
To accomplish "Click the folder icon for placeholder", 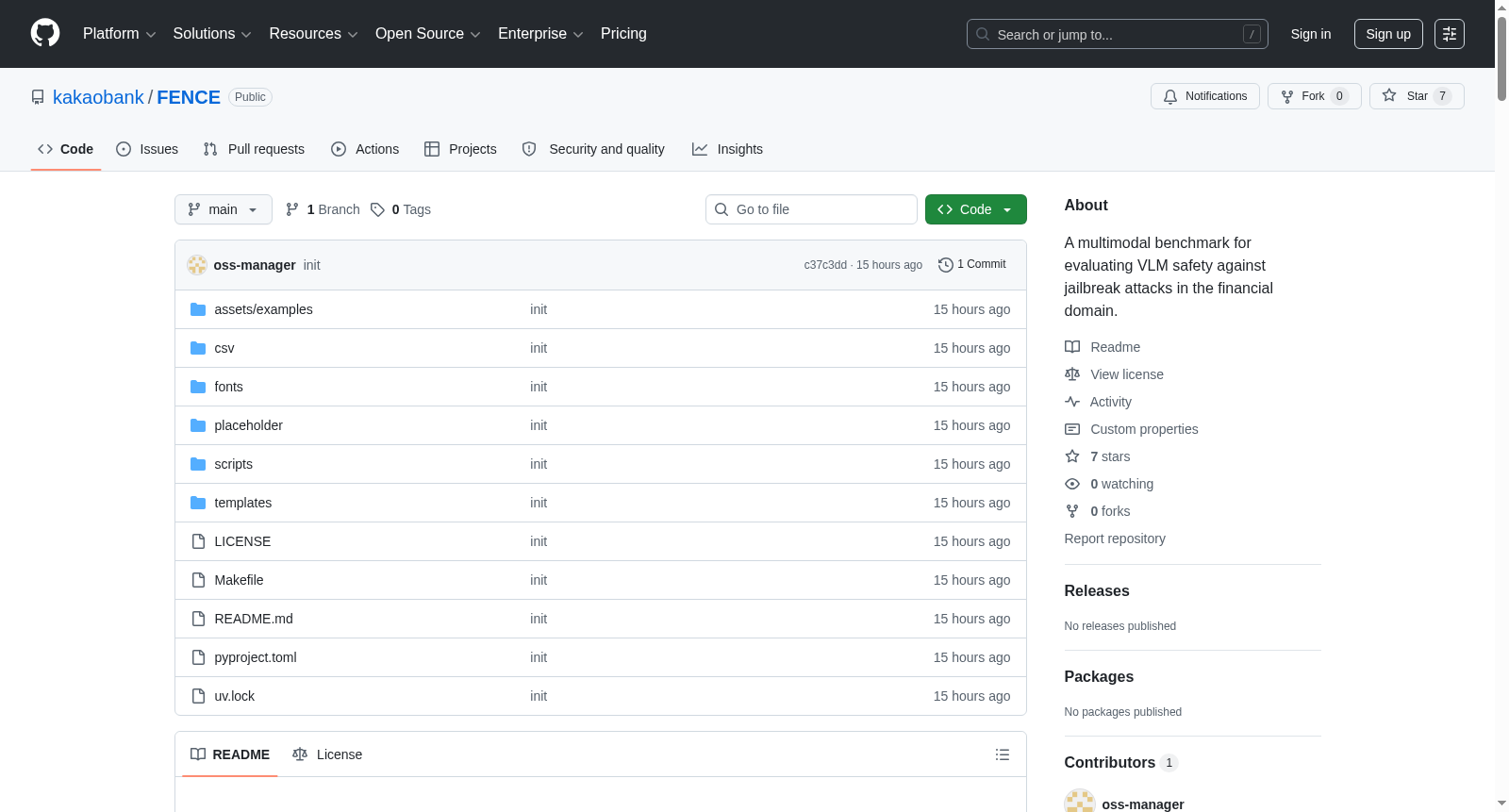I will pyautogui.click(x=198, y=425).
